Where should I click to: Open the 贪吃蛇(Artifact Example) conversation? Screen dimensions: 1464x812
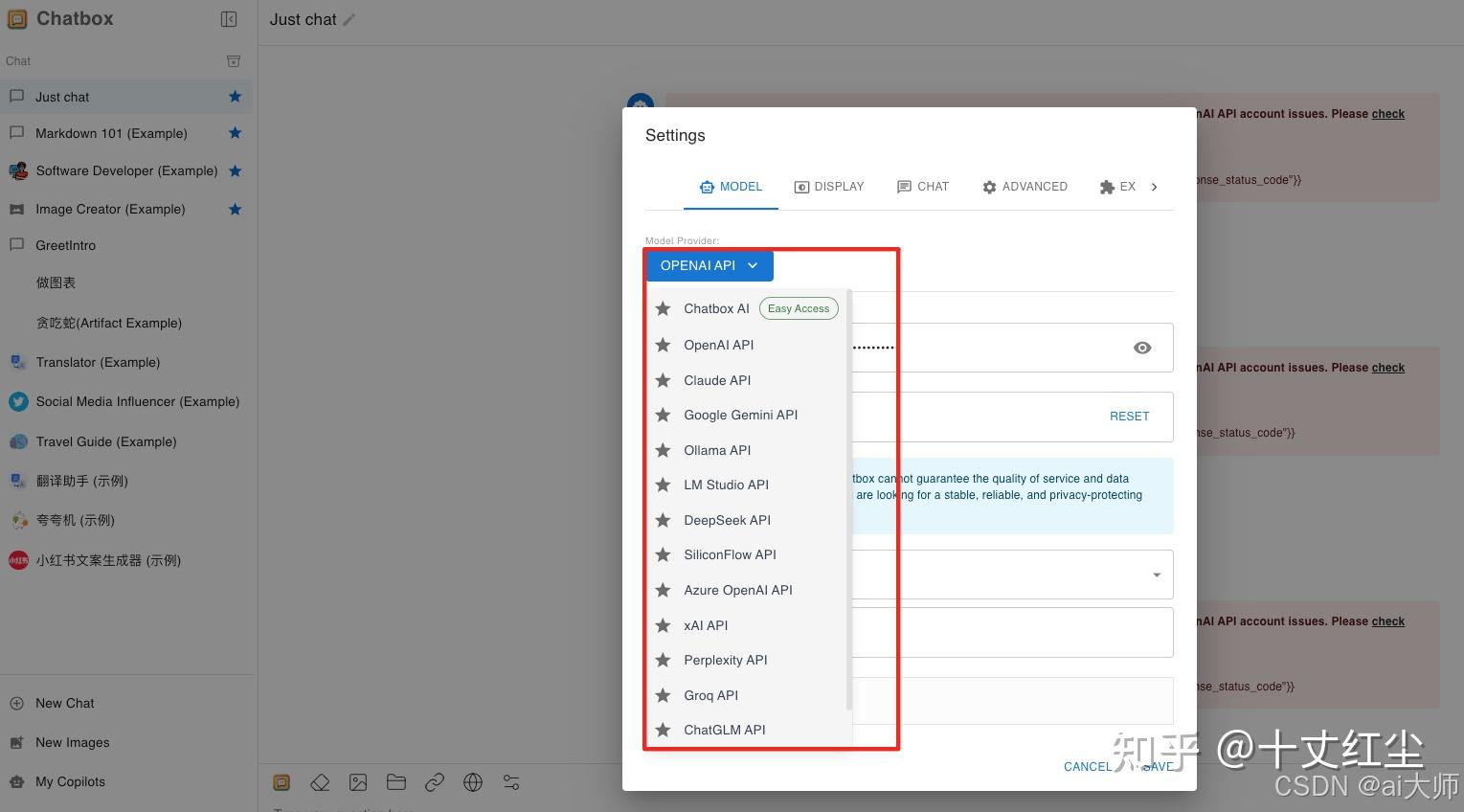pos(128,323)
